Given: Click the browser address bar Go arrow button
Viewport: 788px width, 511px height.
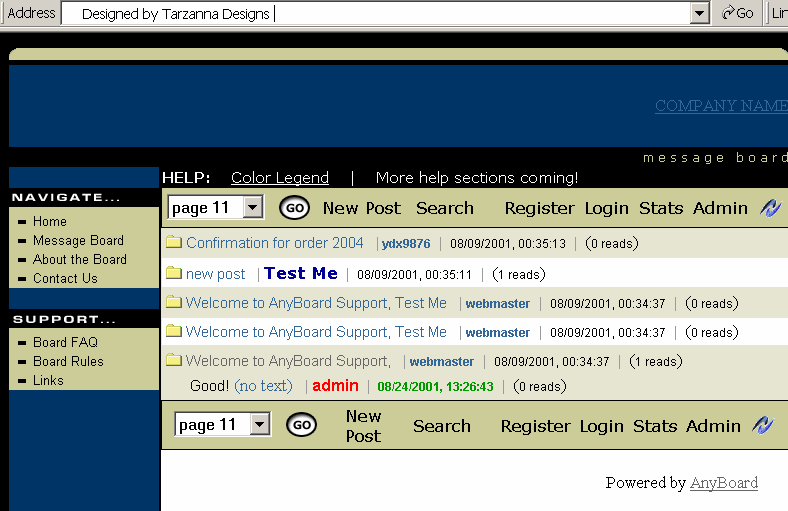Looking at the screenshot, I should point(737,13).
